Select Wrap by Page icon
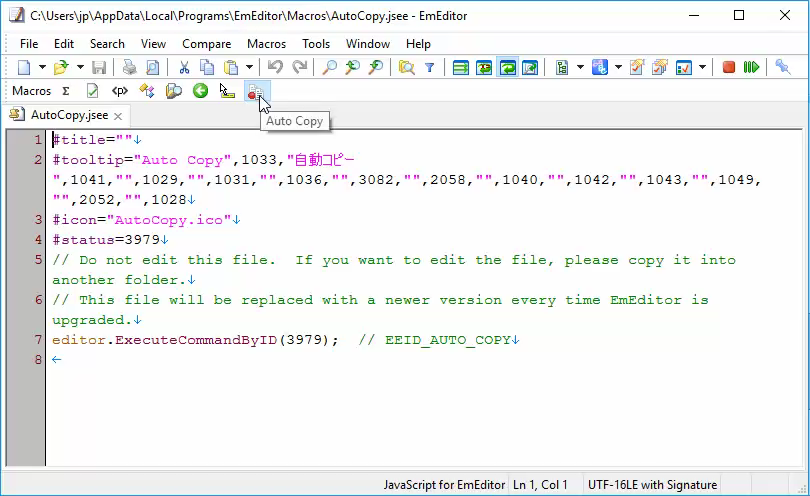This screenshot has height=496, width=810. [531, 67]
